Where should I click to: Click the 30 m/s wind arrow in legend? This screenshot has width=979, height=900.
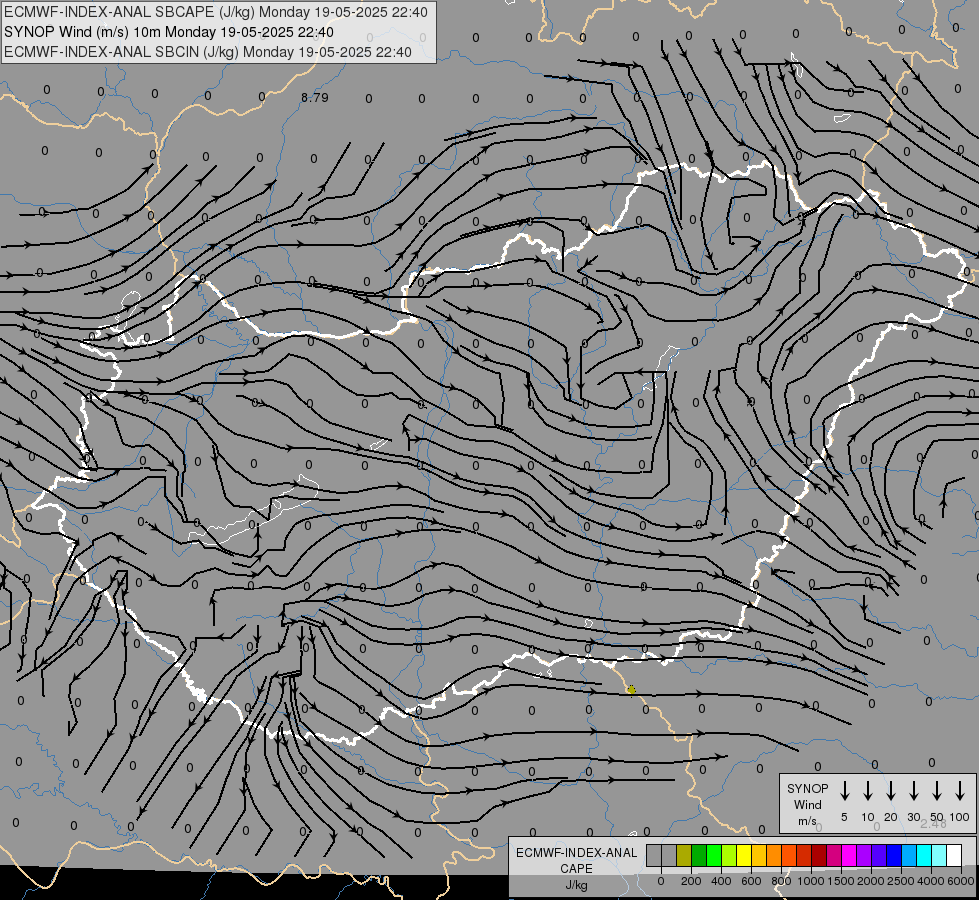click(913, 791)
